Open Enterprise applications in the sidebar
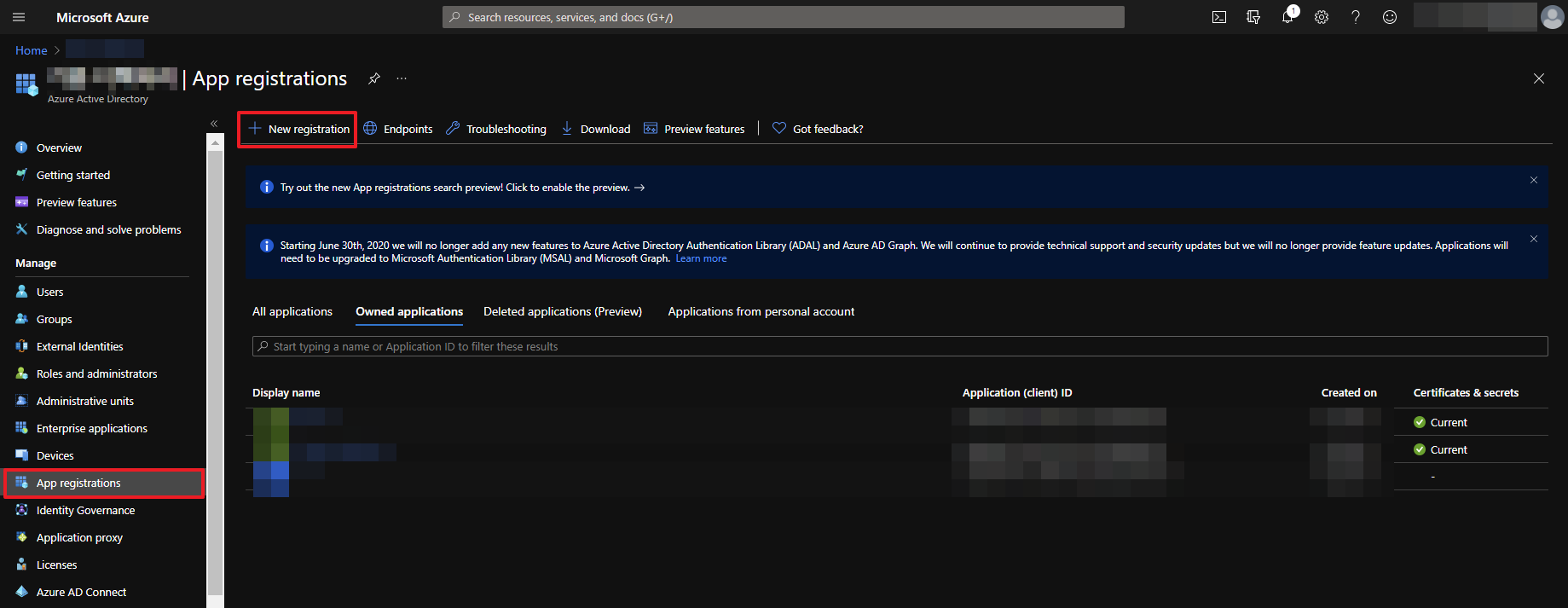This screenshot has width=1568, height=608. (x=92, y=429)
